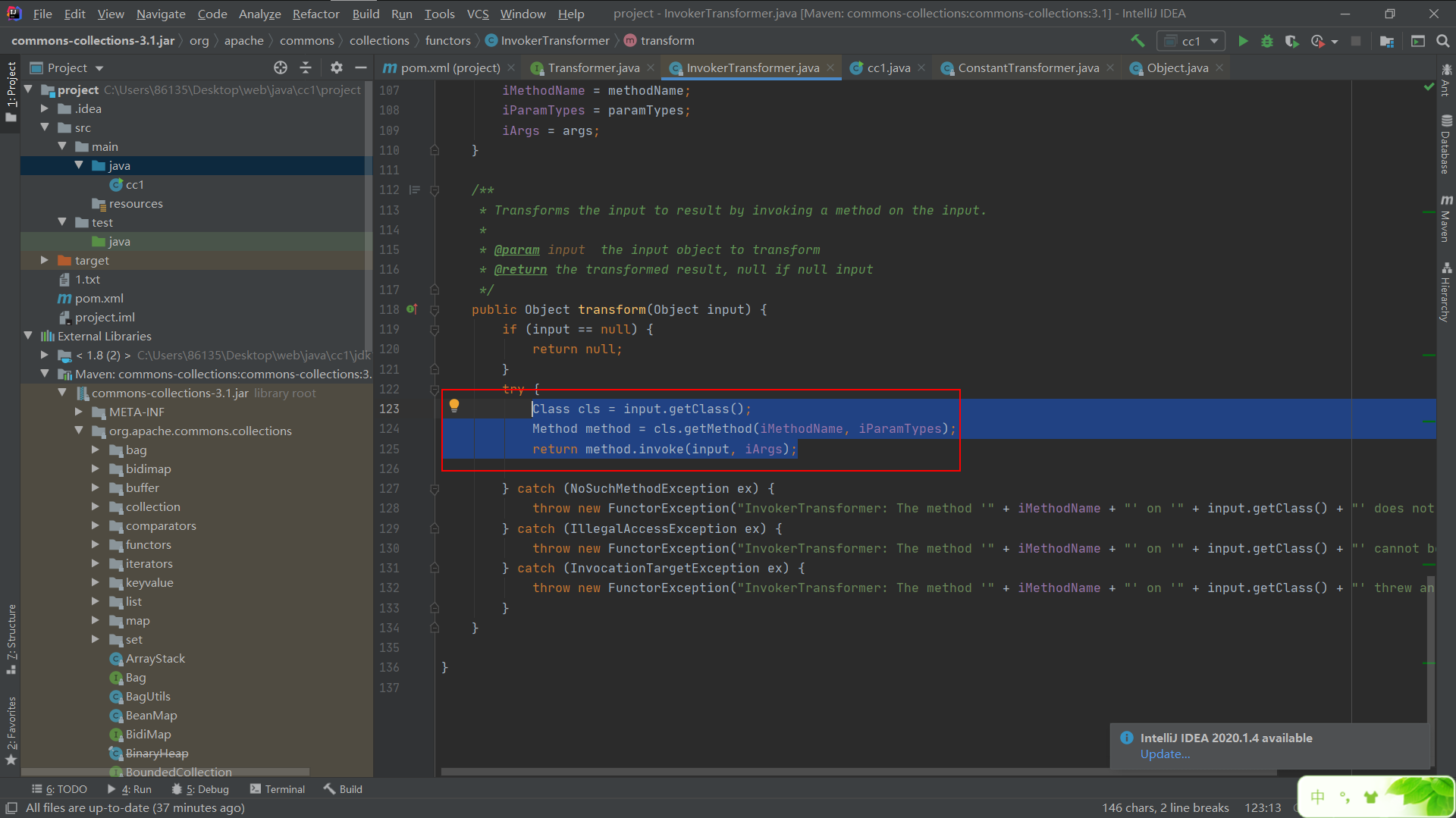
Task: Open the VCS menu
Action: tap(477, 14)
